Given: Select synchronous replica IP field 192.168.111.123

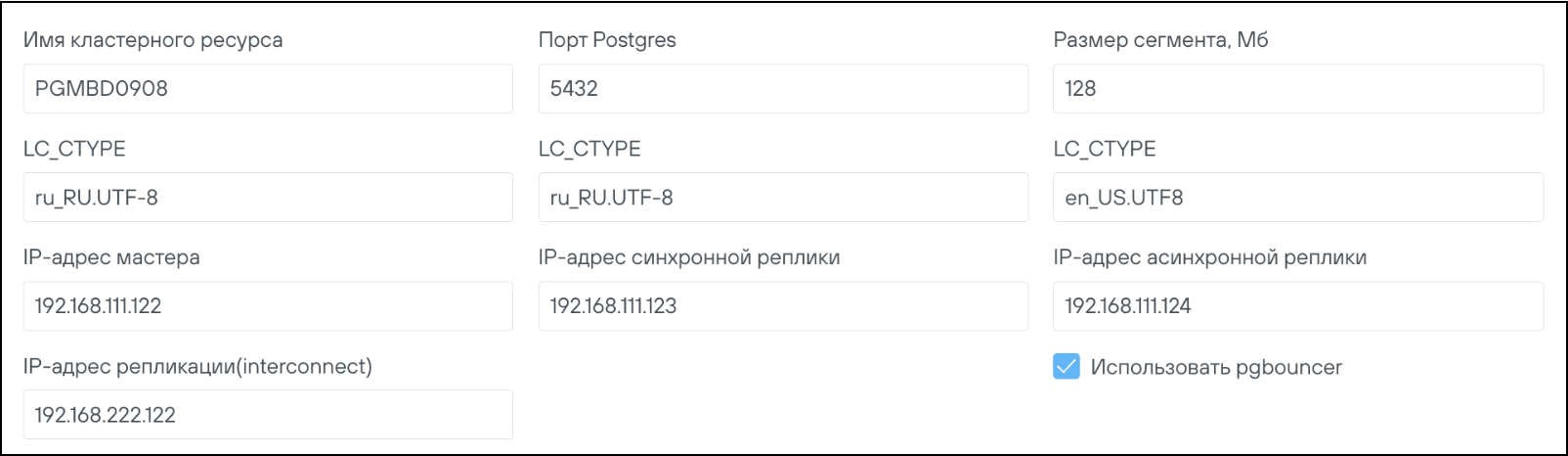Looking at the screenshot, I should tap(782, 306).
